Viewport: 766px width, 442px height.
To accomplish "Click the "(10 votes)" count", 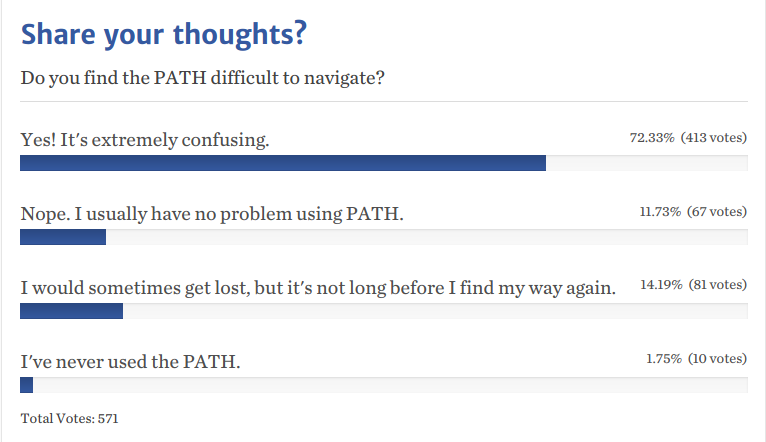I will coord(718,358).
